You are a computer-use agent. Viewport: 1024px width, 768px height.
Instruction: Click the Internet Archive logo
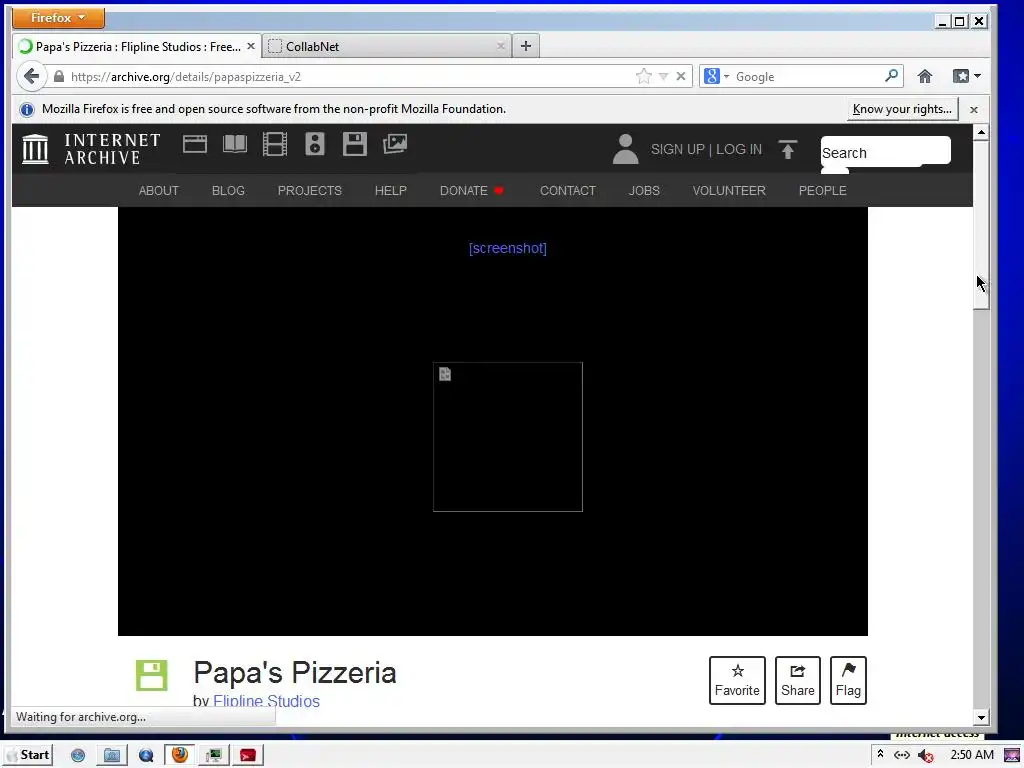coord(91,149)
